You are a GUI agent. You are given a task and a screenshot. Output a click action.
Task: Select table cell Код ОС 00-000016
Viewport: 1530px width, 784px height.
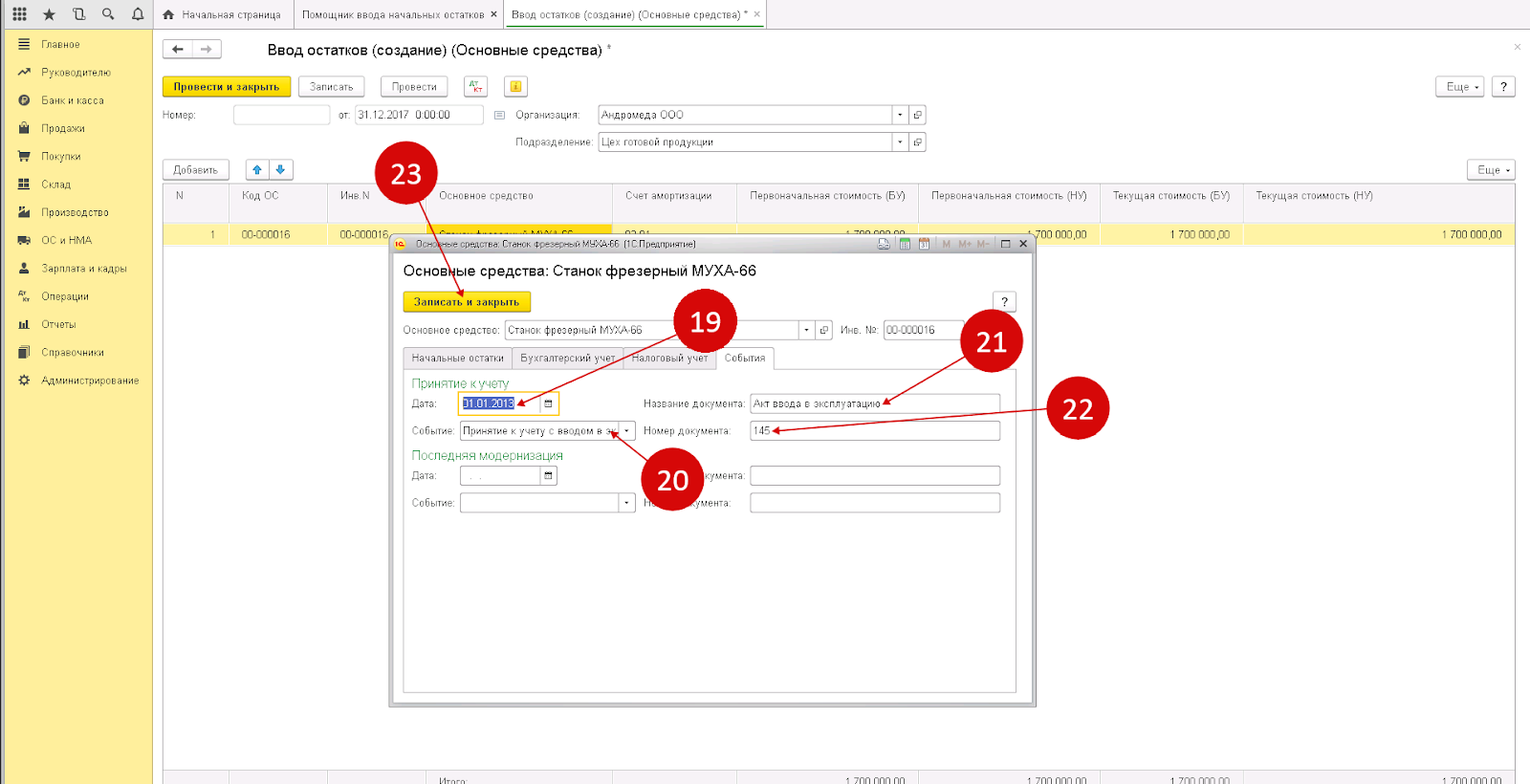278,234
